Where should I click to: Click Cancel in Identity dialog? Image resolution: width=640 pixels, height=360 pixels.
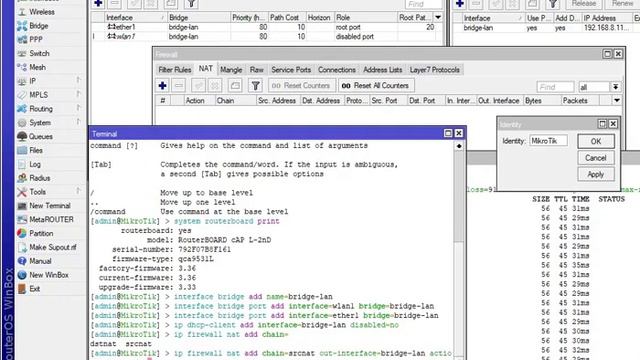(x=596, y=158)
